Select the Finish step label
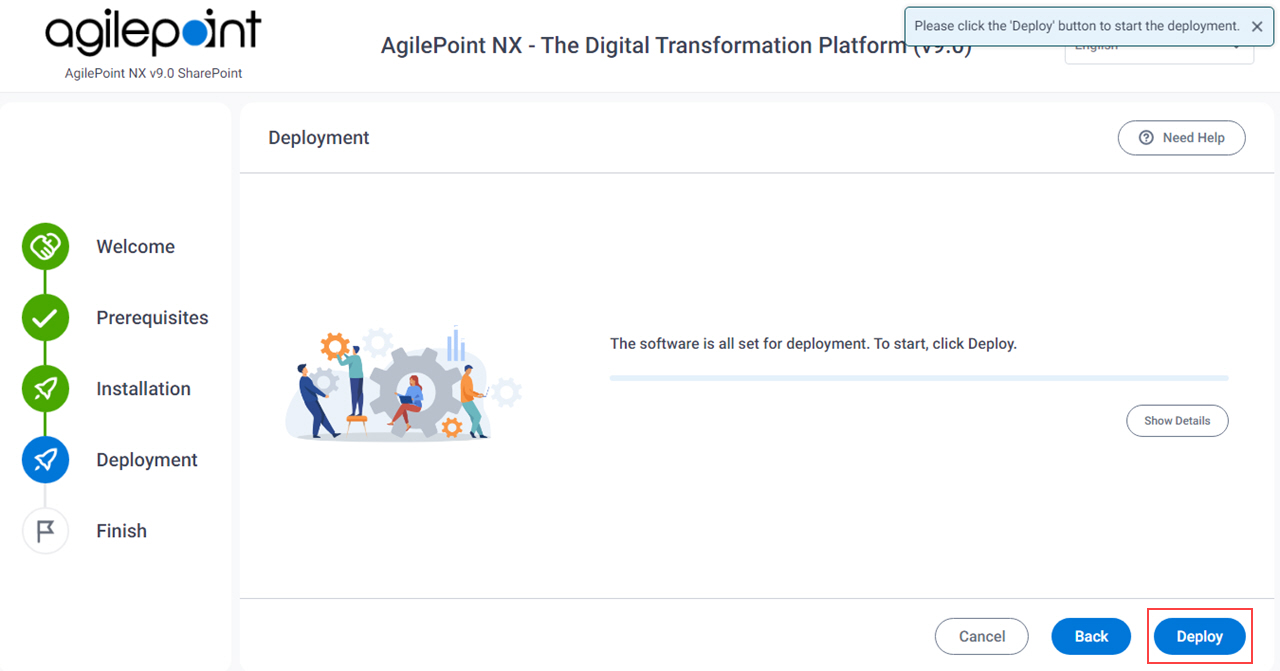Viewport: 1280px width, 671px height. [x=121, y=531]
